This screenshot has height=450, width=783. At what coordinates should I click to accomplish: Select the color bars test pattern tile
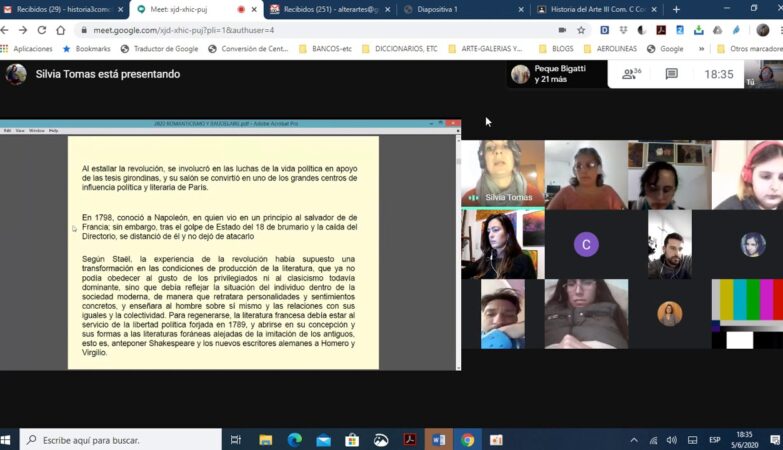(x=748, y=314)
